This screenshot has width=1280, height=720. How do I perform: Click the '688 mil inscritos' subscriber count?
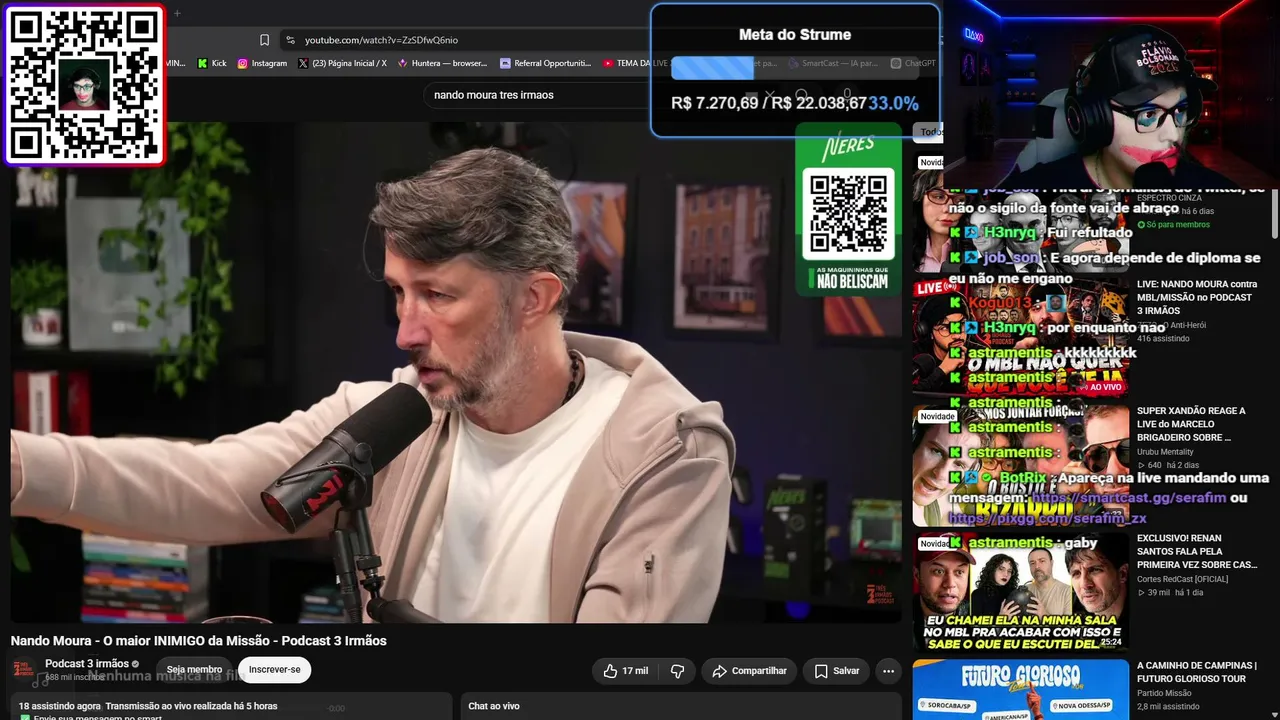[x=75, y=677]
